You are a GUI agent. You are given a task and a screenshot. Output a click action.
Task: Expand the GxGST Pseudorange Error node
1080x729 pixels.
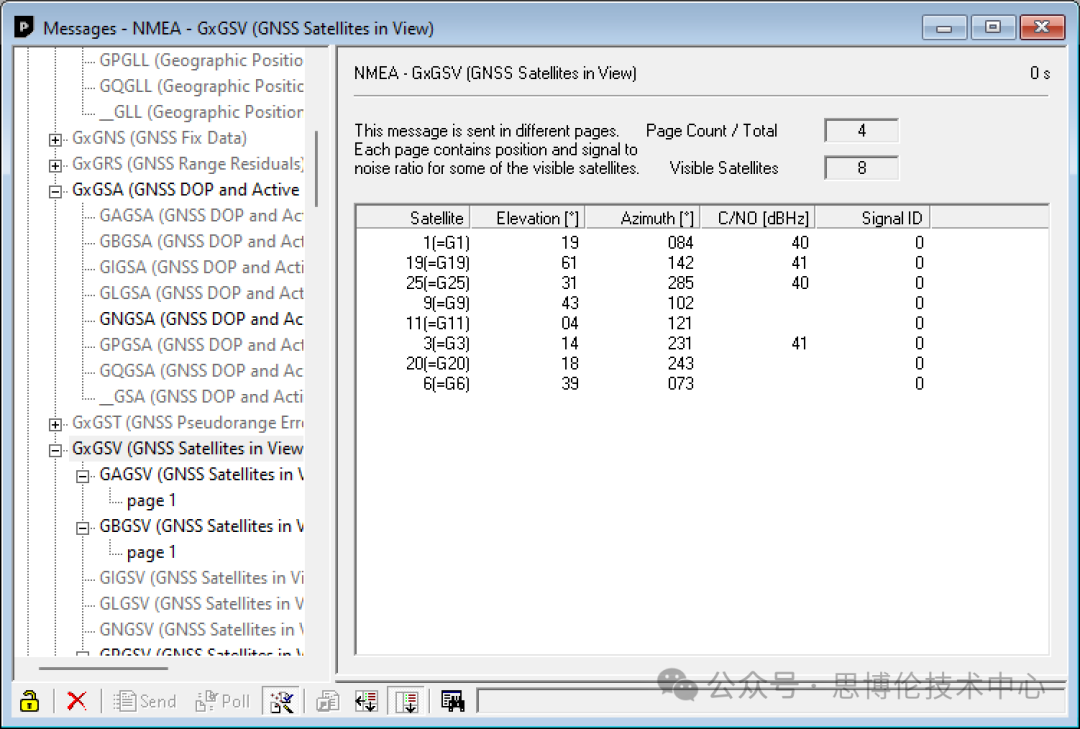coord(56,424)
